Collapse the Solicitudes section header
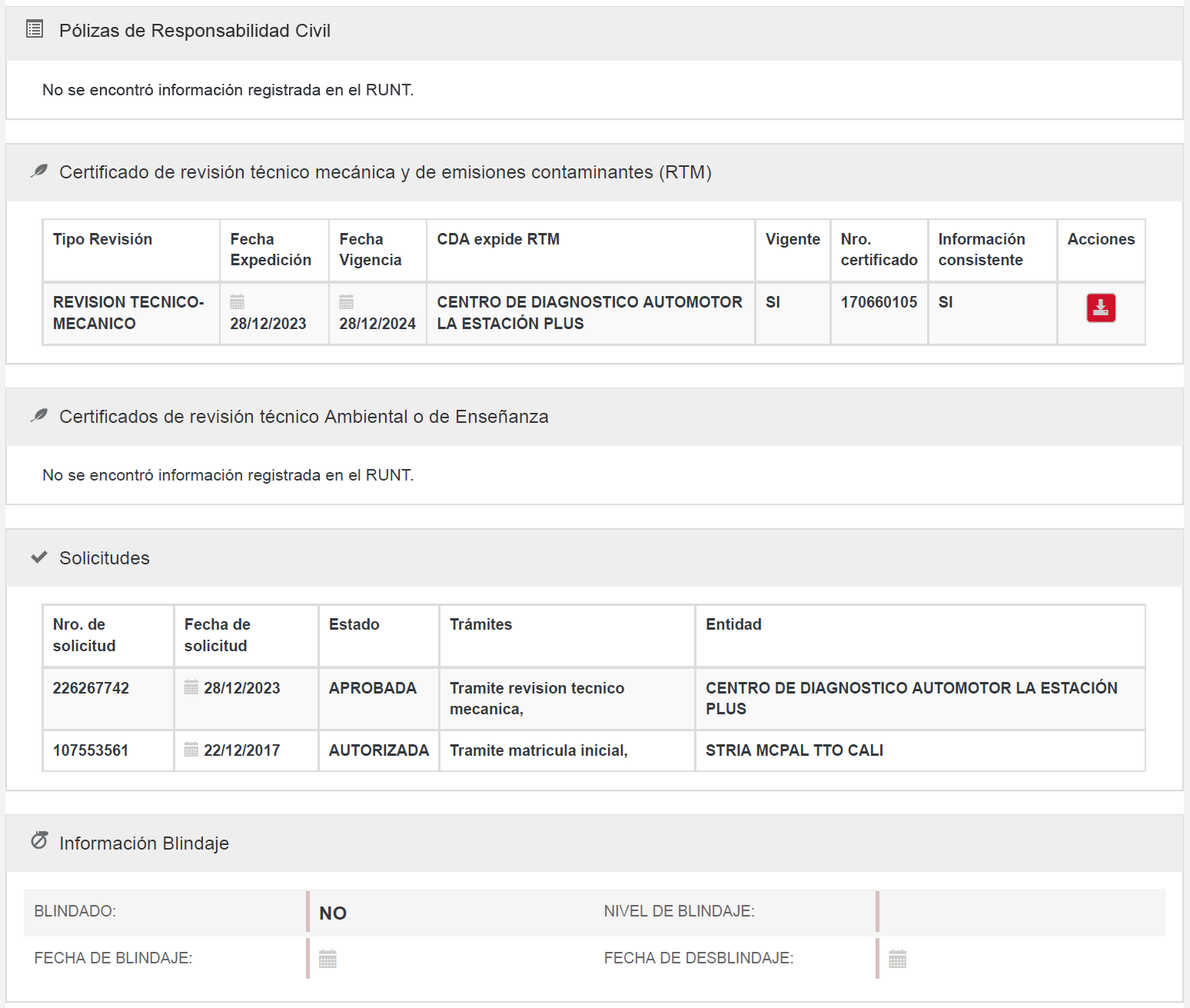The height and width of the screenshot is (1008, 1190). click(594, 558)
